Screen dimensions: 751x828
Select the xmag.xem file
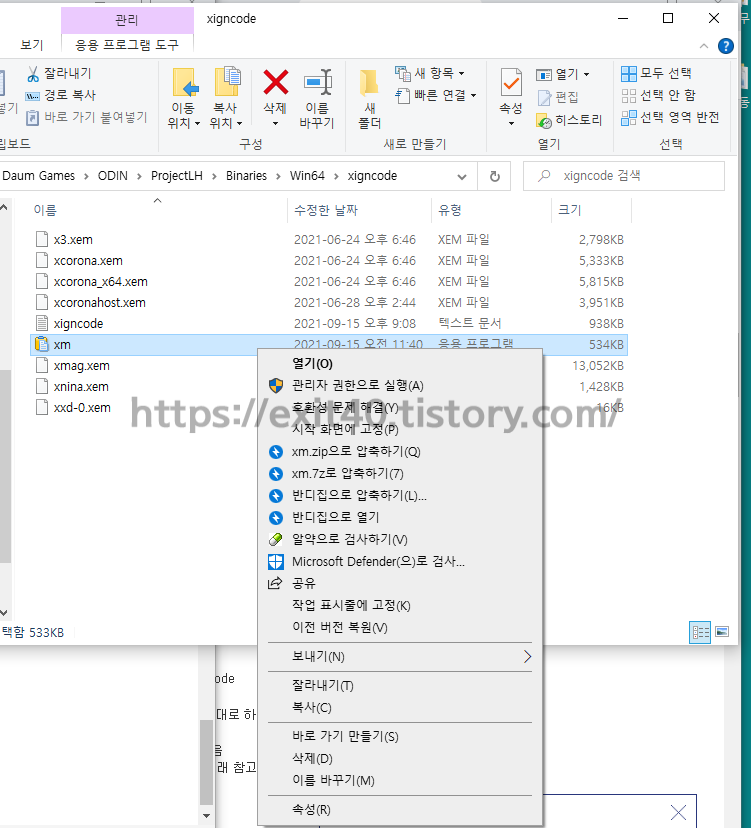(81, 365)
